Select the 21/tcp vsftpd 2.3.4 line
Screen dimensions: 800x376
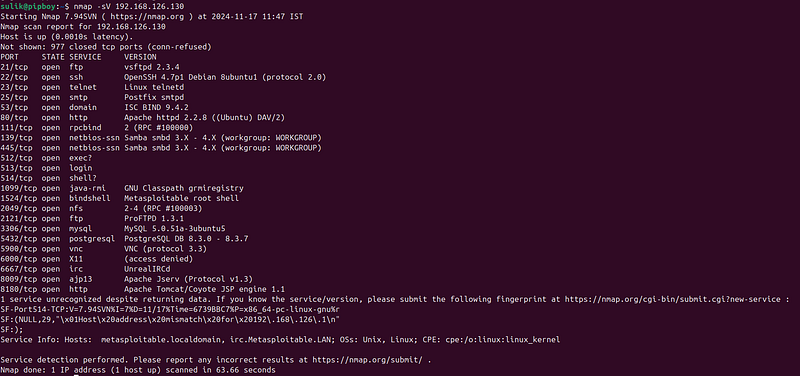(90, 67)
